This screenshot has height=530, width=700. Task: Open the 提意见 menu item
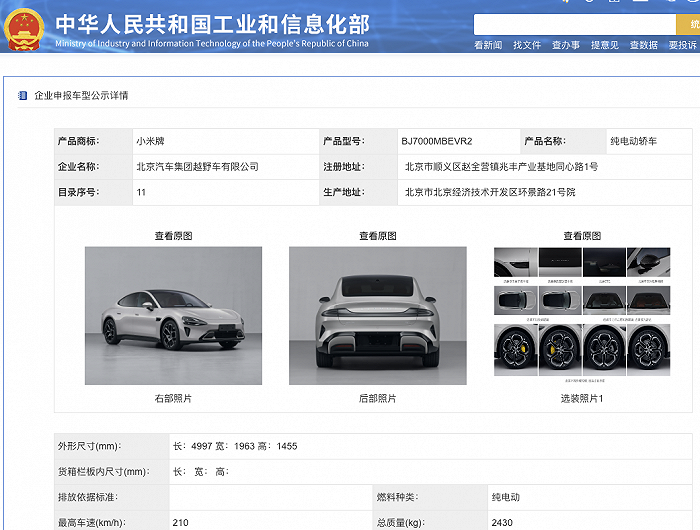604,45
